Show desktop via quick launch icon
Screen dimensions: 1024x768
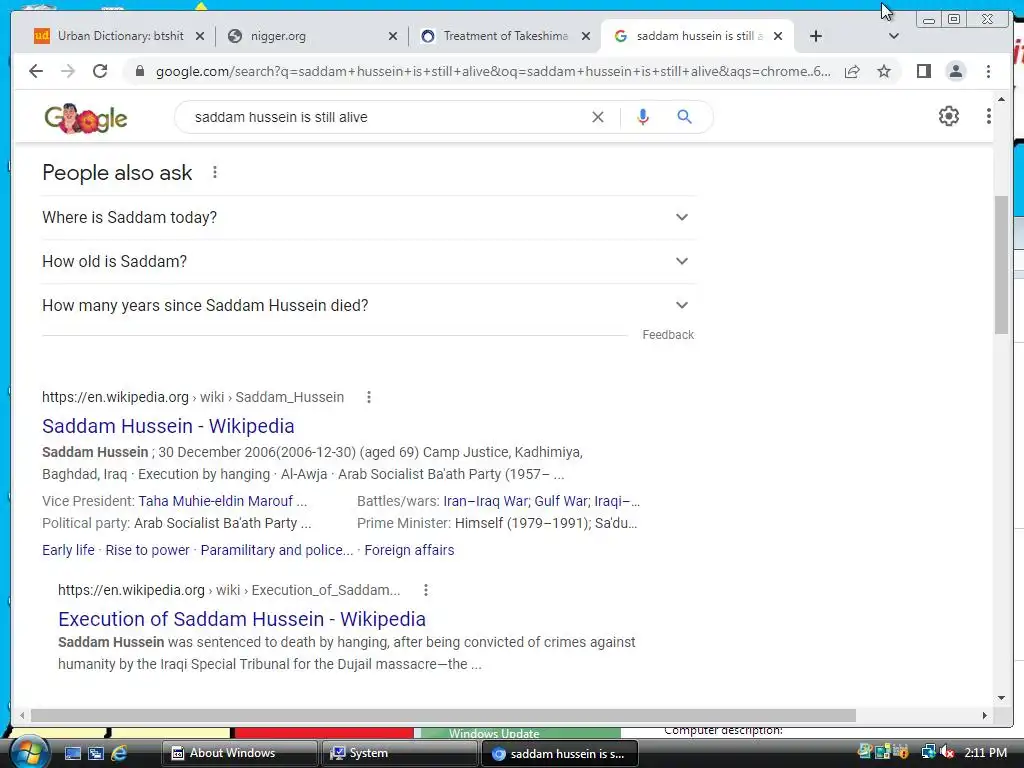click(72, 753)
